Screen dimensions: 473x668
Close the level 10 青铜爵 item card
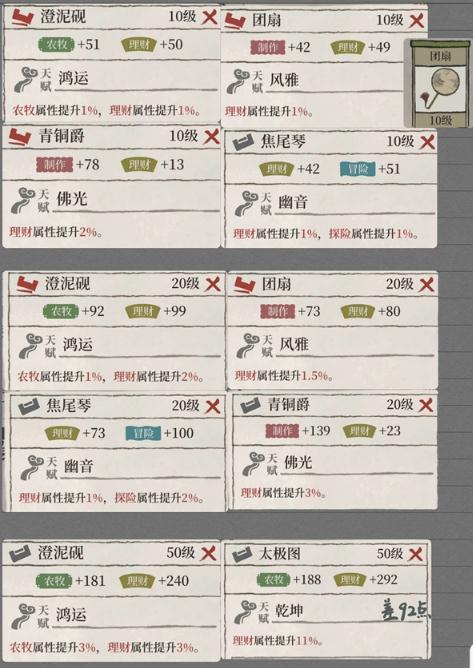211,137
